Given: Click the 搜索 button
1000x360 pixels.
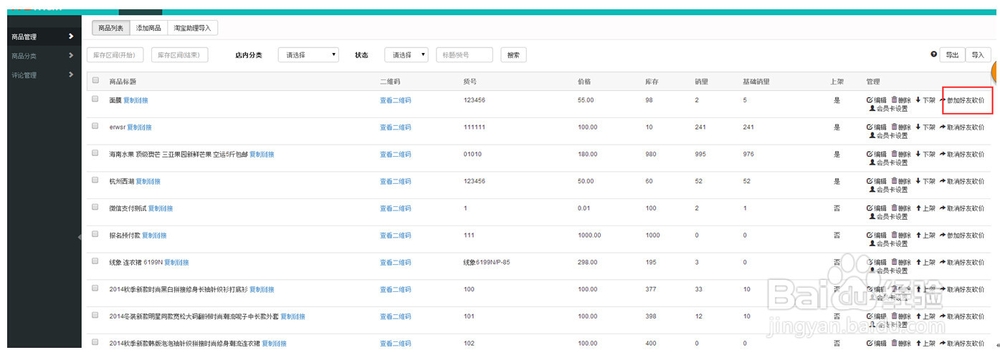Looking at the screenshot, I should tap(513, 55).
